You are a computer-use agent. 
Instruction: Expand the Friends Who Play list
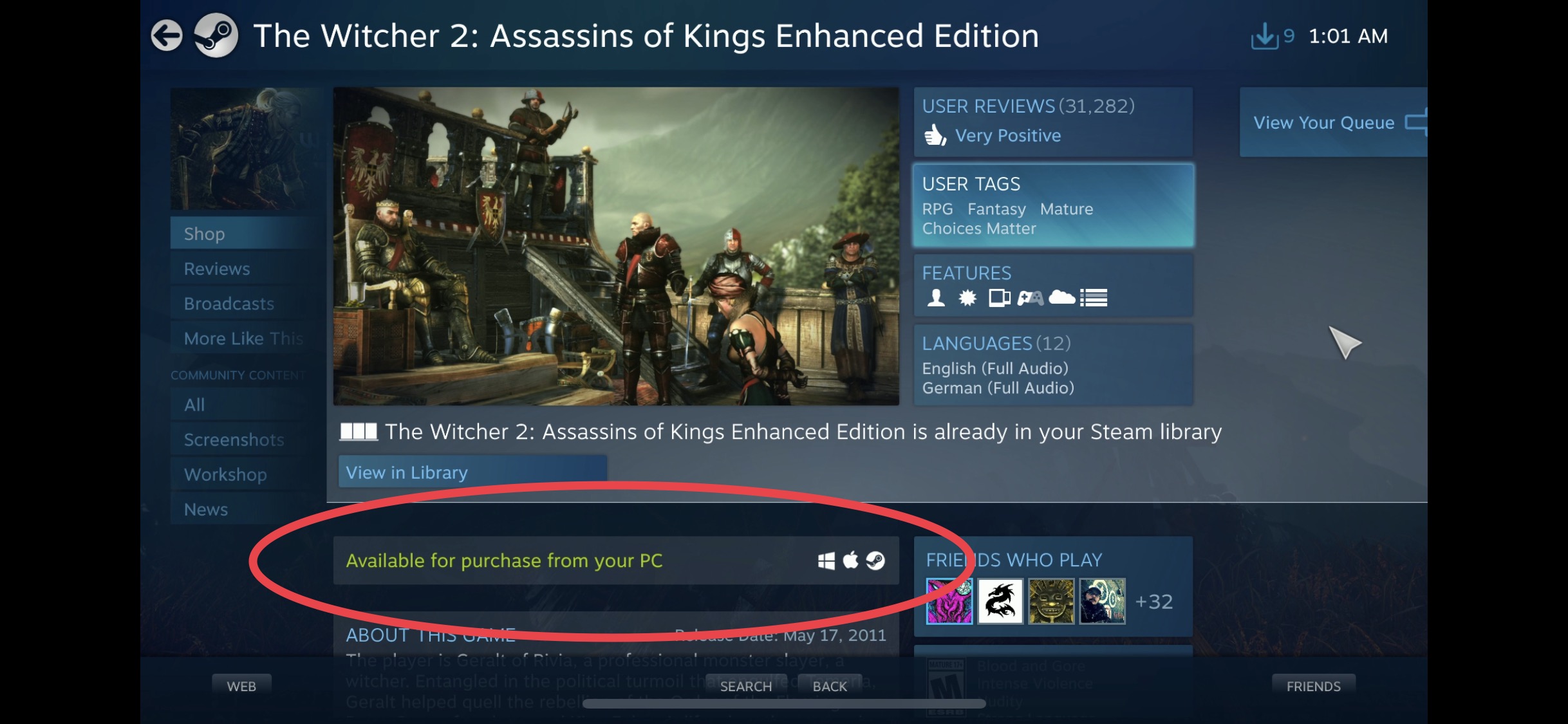[1154, 601]
